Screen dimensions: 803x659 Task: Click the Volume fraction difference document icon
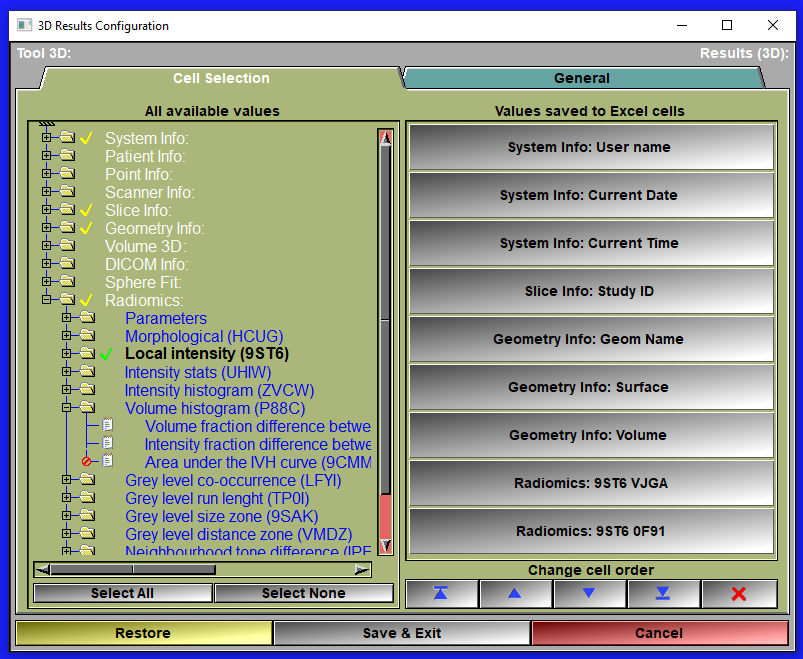click(108, 425)
